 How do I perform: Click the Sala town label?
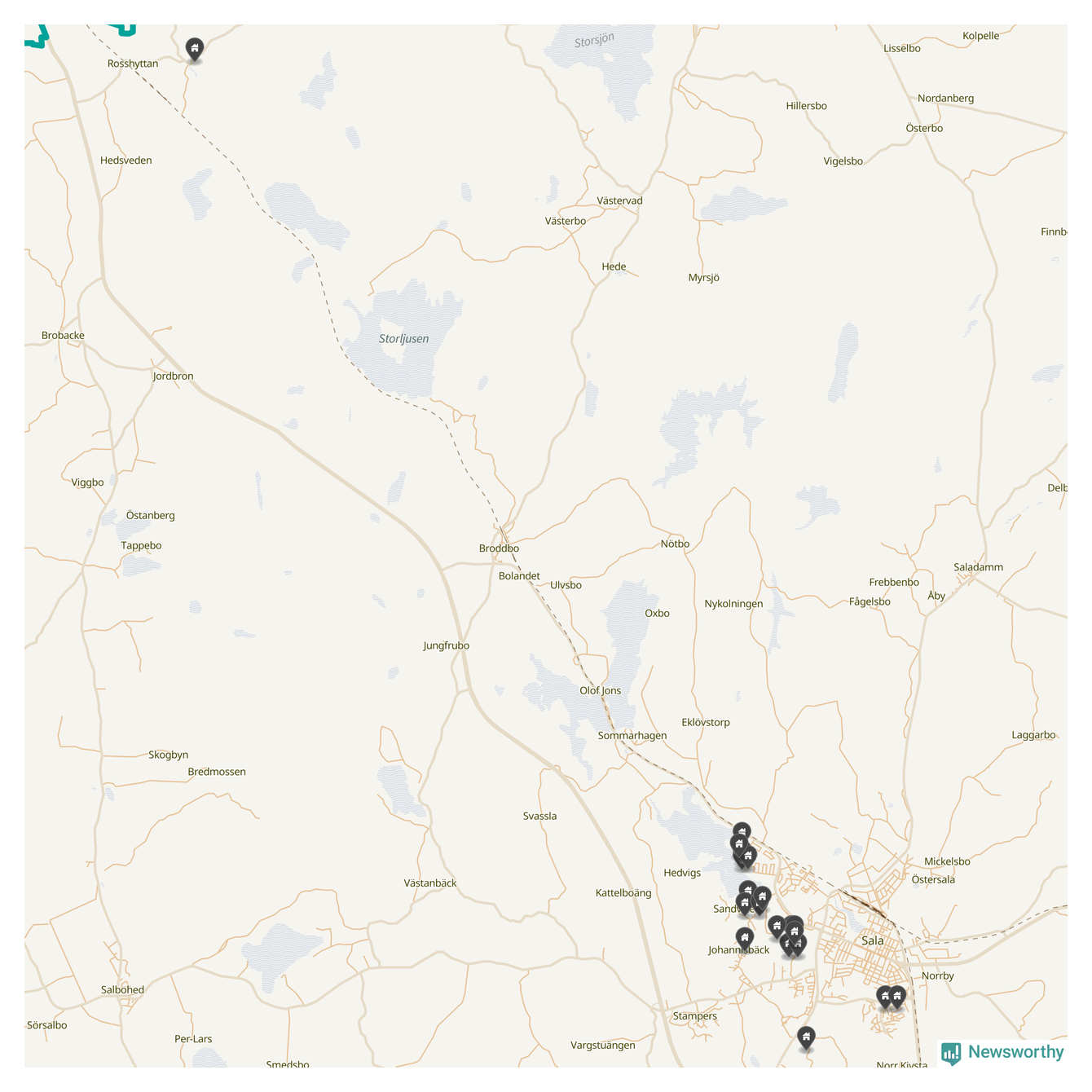[872, 940]
